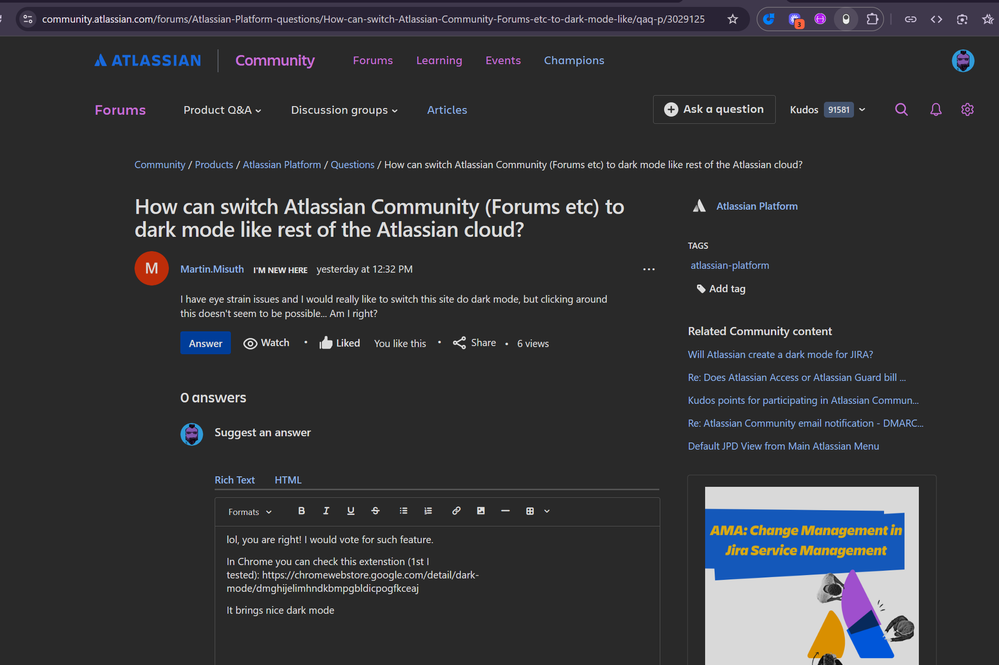Image resolution: width=999 pixels, height=665 pixels.
Task: Apply bold formatting in editor
Action: click(301, 511)
